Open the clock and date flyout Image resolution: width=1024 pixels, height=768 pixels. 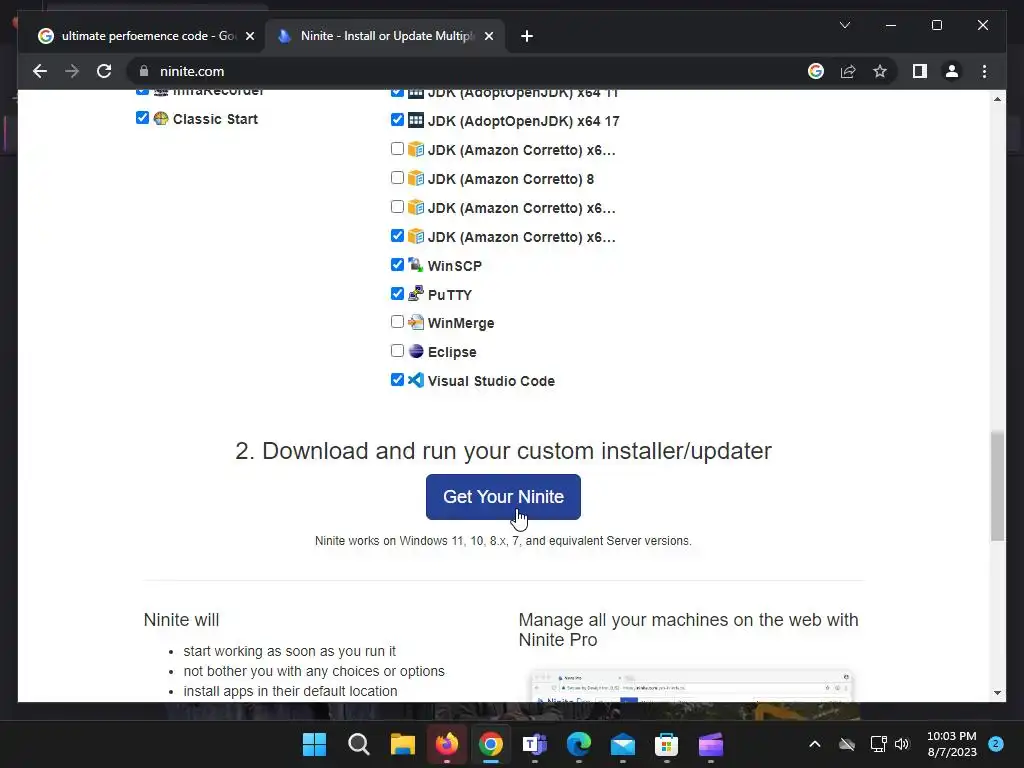click(x=952, y=744)
